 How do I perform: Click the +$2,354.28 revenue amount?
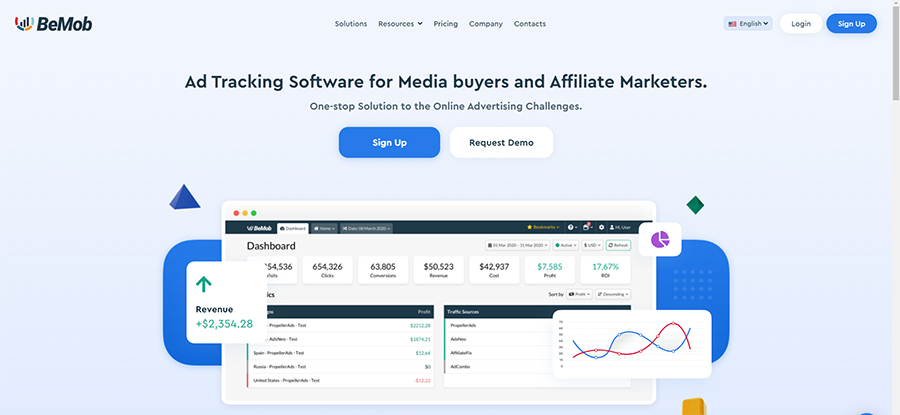224,324
